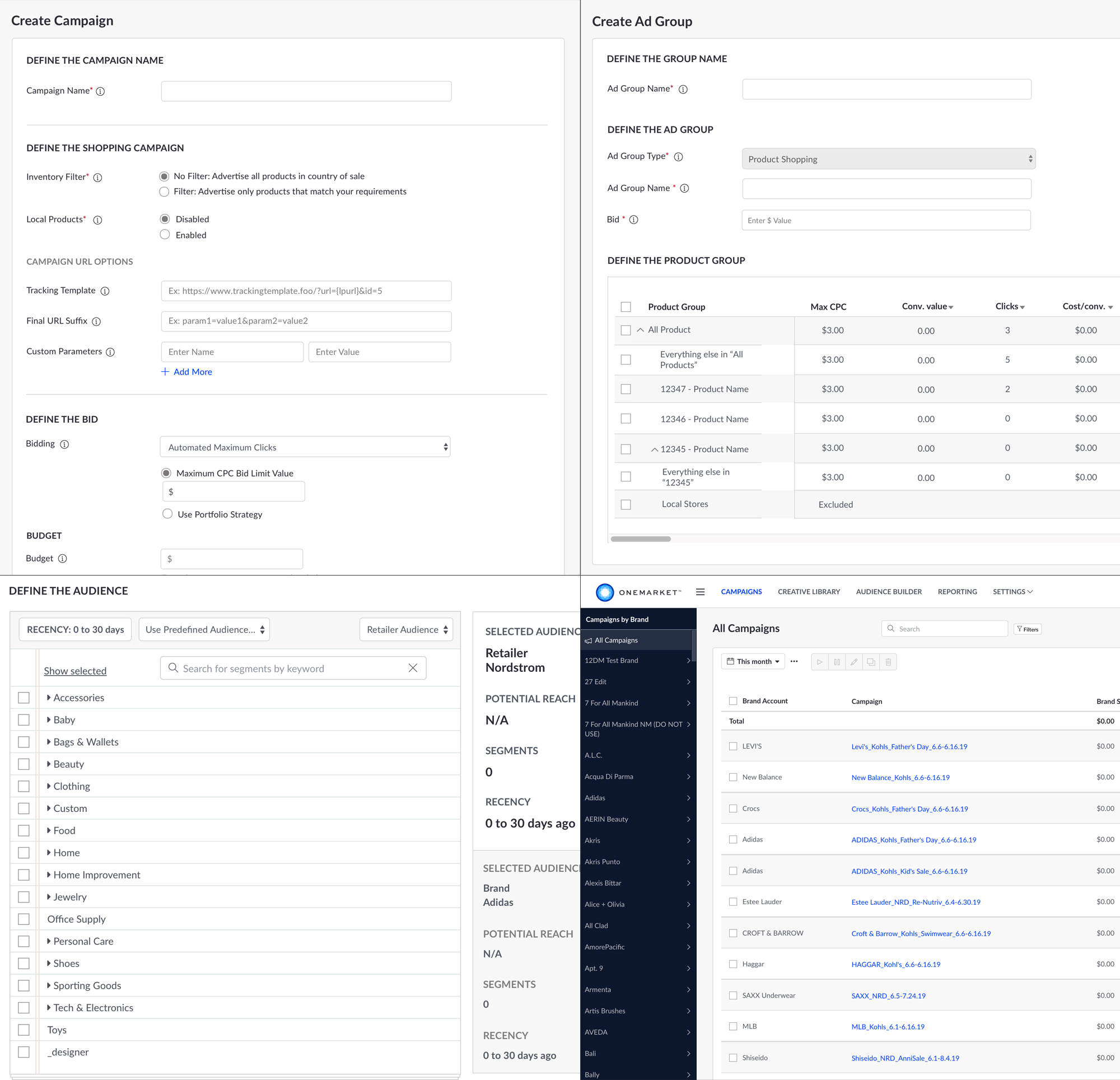
Task: Expand the Shoes segment tree item
Action: click(x=49, y=964)
